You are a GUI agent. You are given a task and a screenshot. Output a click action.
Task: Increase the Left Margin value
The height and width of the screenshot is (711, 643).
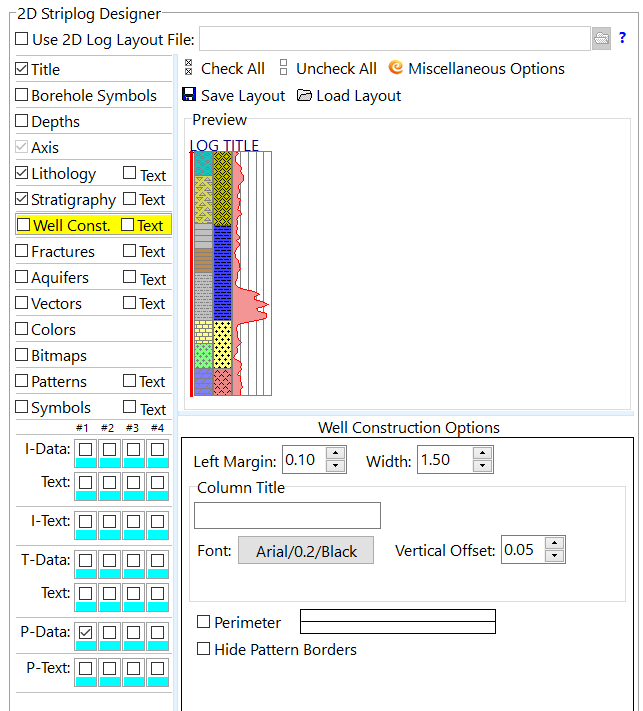coord(336,454)
